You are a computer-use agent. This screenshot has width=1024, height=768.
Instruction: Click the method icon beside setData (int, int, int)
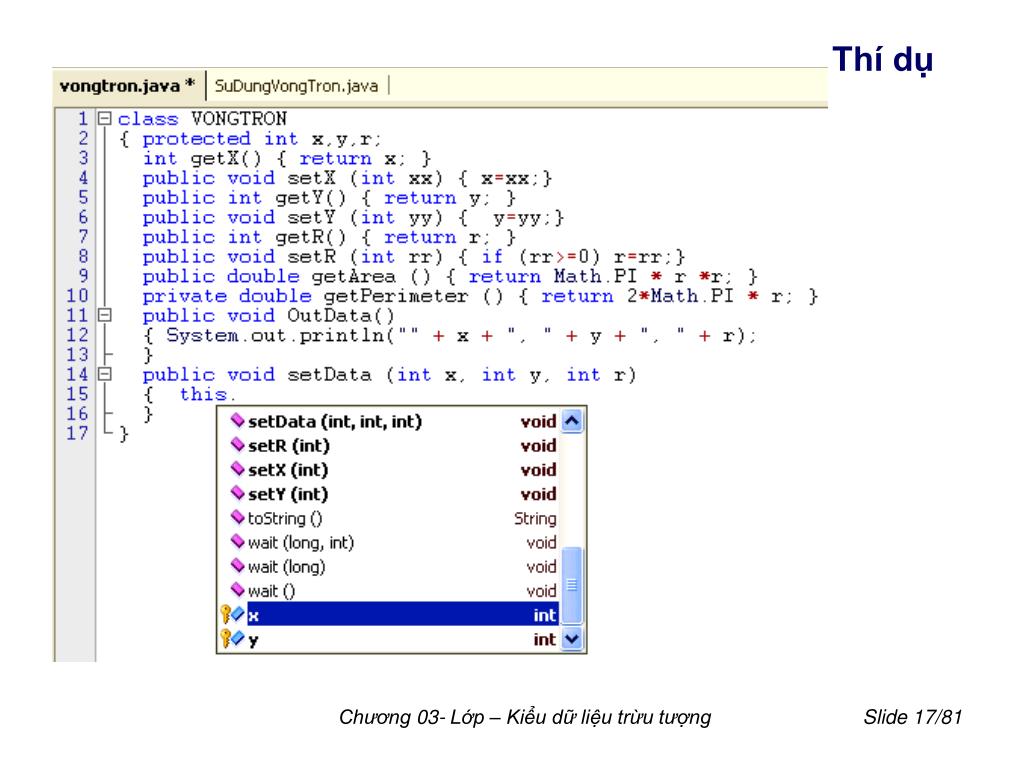(238, 421)
